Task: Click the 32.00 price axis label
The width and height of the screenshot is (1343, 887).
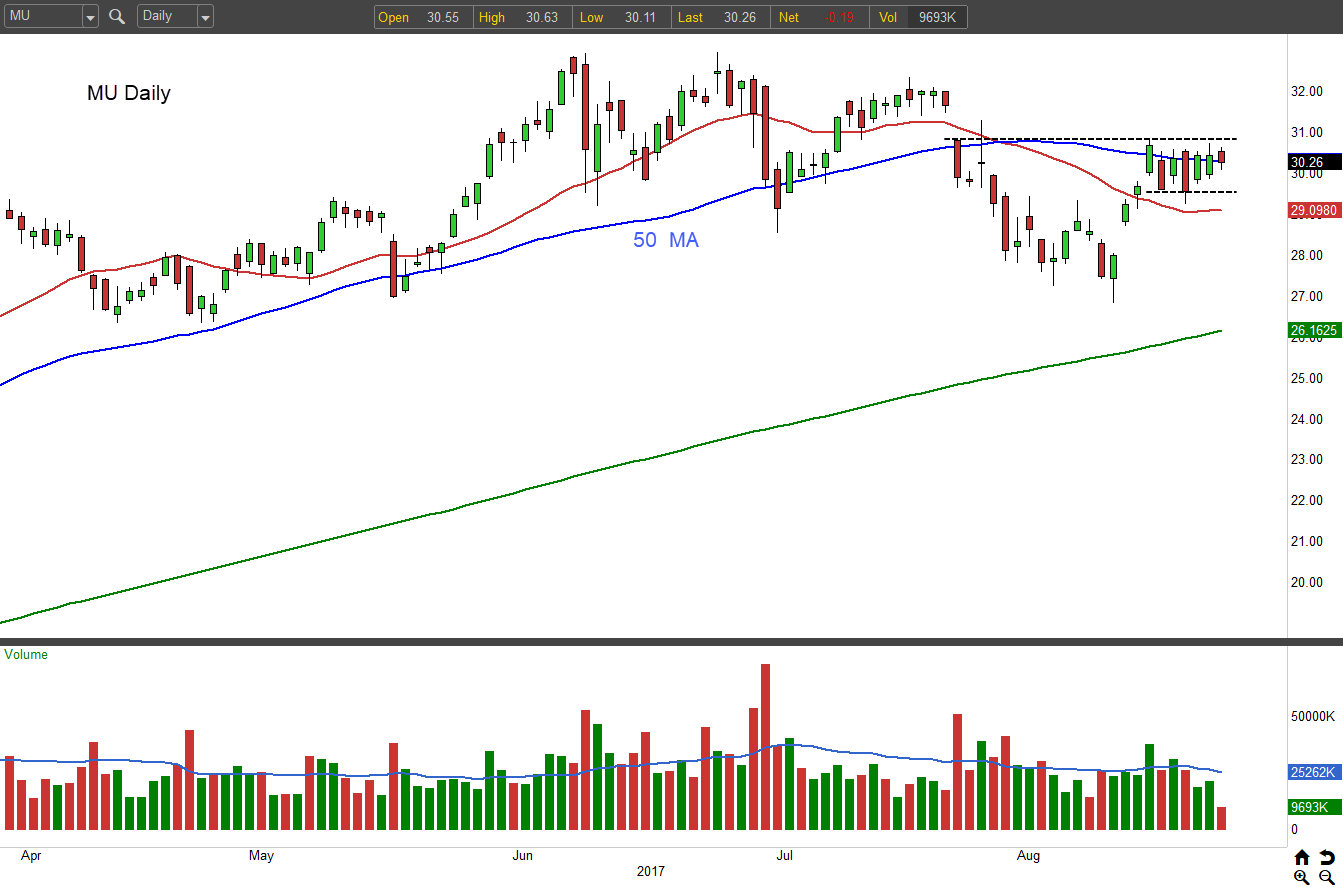Action: click(1307, 92)
